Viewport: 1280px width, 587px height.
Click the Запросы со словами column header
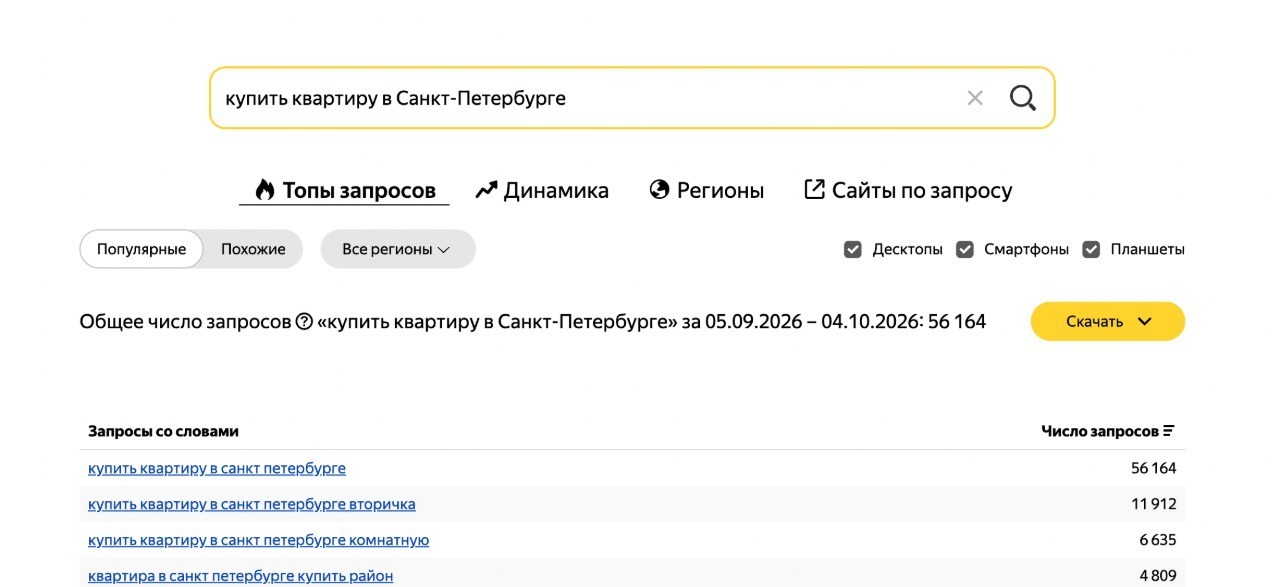(x=164, y=431)
